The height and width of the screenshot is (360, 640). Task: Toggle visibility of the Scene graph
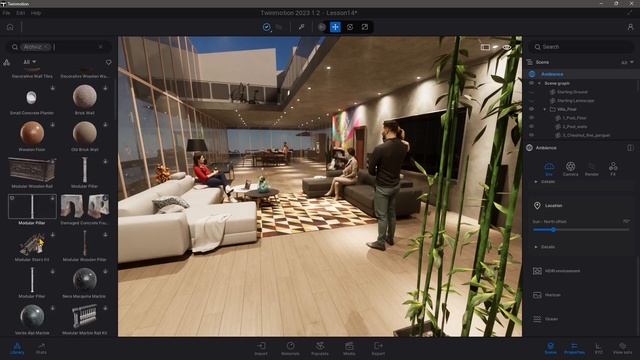(x=531, y=83)
